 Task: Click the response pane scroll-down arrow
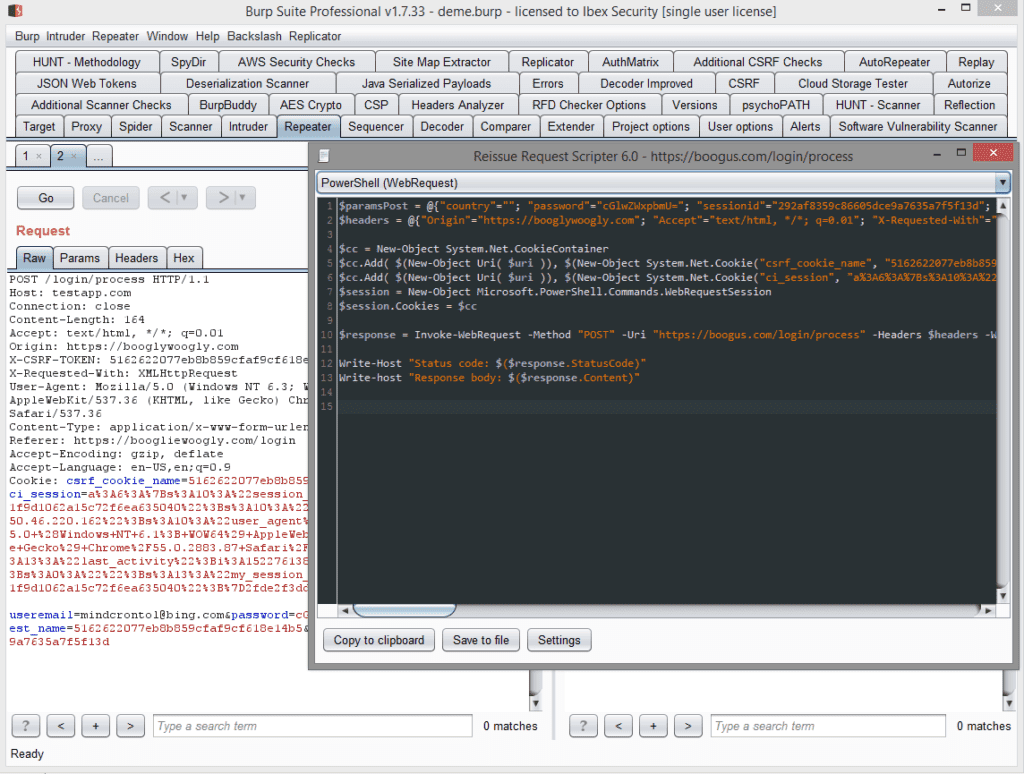coord(1010,703)
